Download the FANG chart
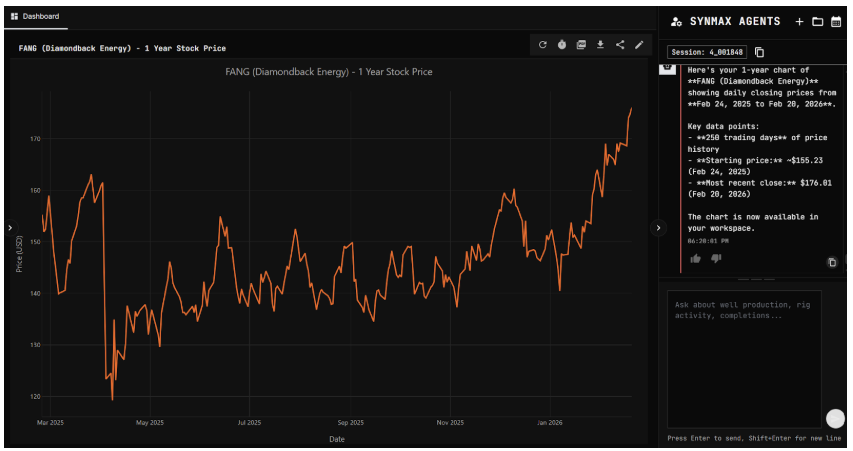The width and height of the screenshot is (853, 451). click(600, 44)
